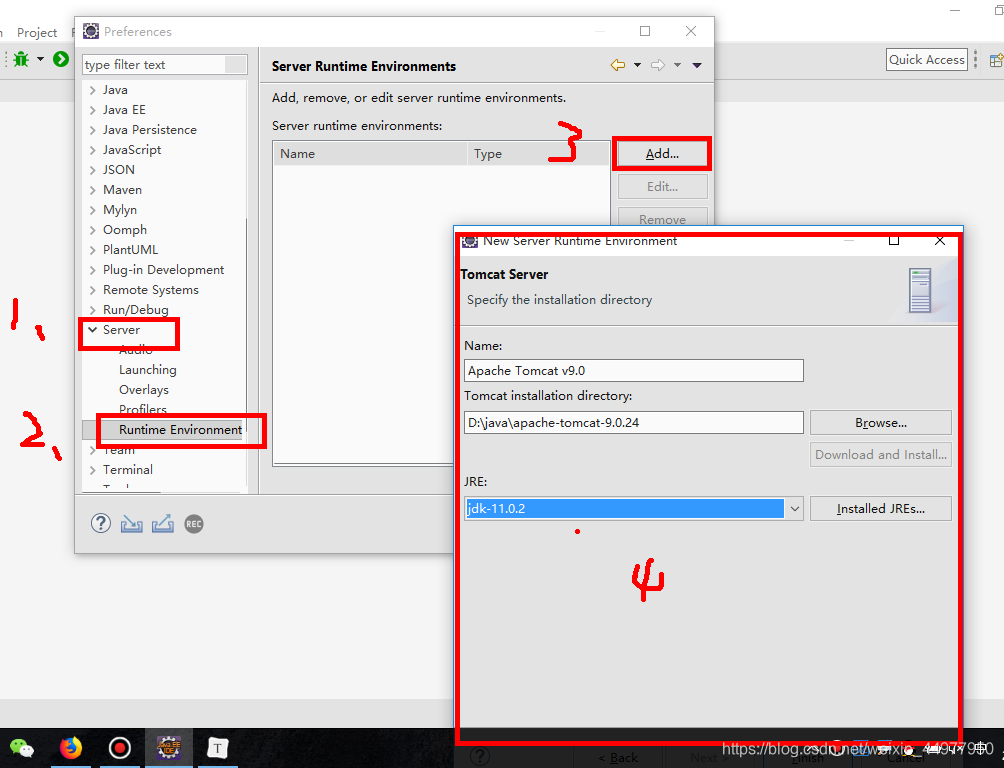Select Remote Systems in the tree
The width and height of the screenshot is (1004, 768).
point(150,290)
